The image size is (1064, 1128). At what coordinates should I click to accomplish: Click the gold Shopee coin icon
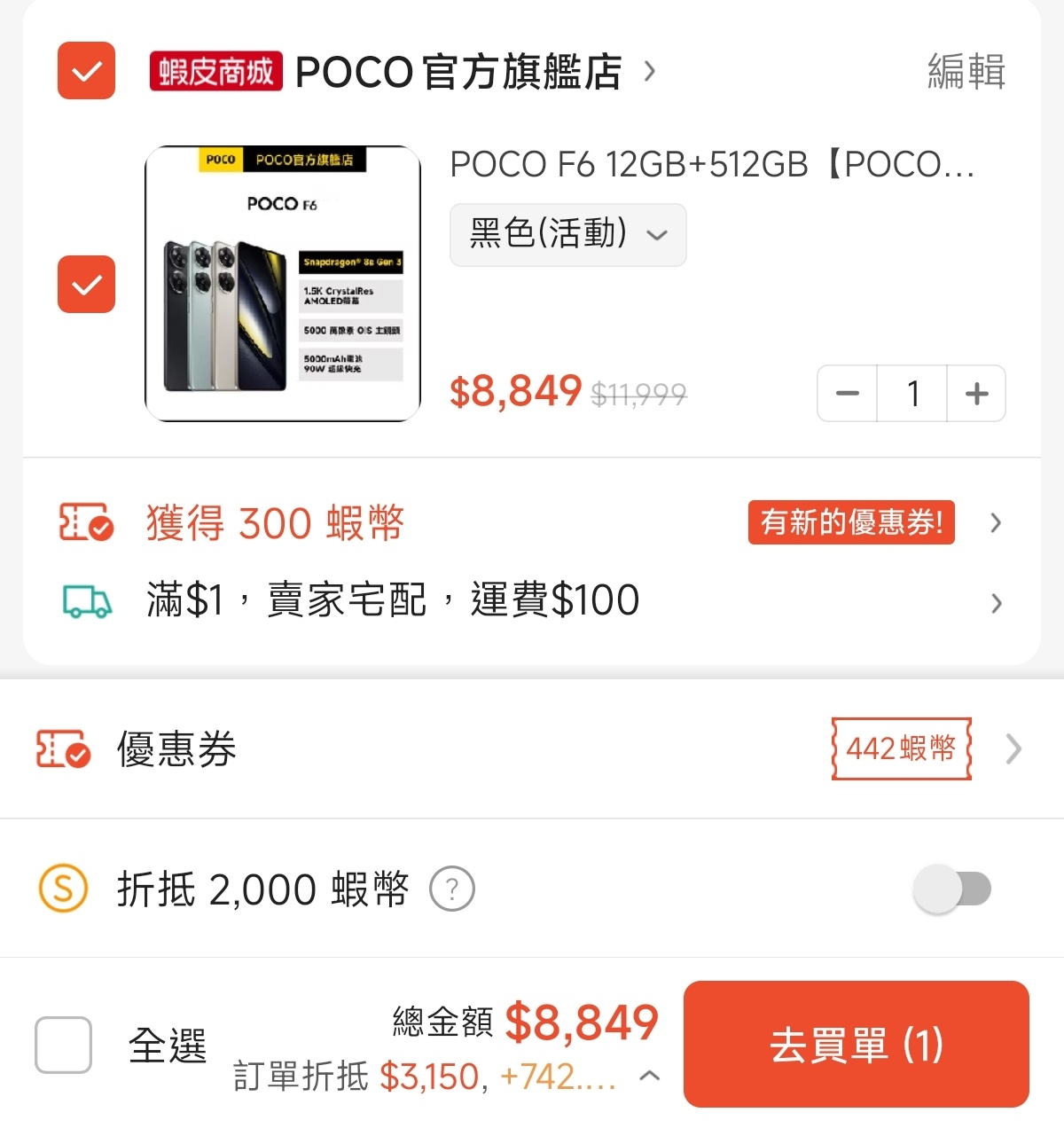pos(63,889)
